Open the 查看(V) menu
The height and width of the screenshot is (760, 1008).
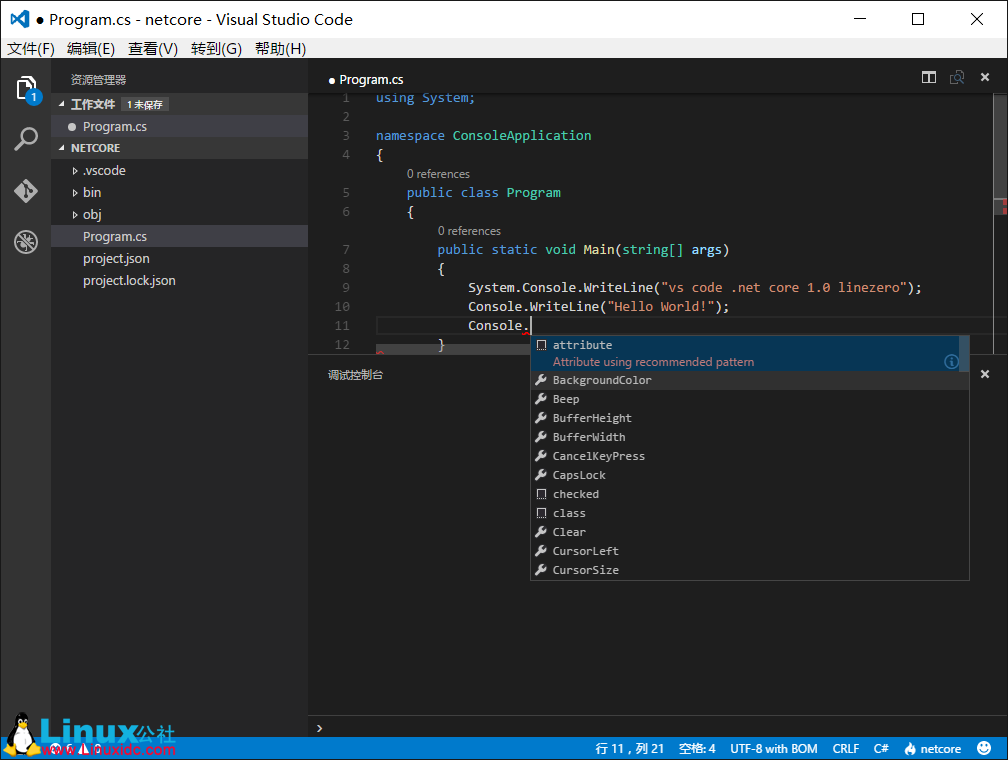pos(152,49)
